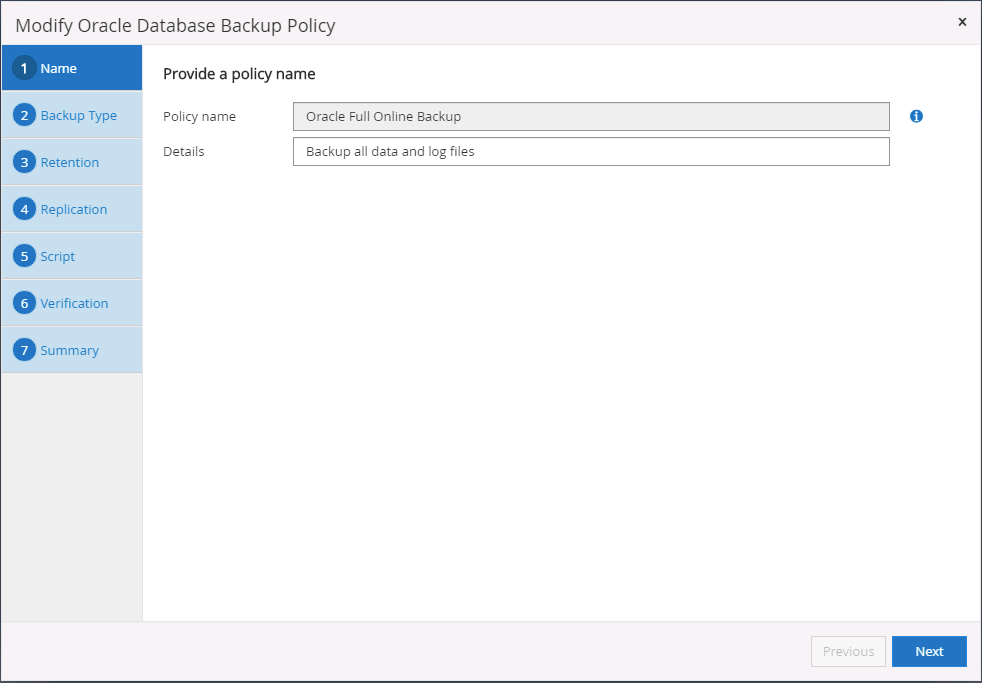Click the step 7 number circle
The width and height of the screenshot is (982, 683).
[x=25, y=350]
